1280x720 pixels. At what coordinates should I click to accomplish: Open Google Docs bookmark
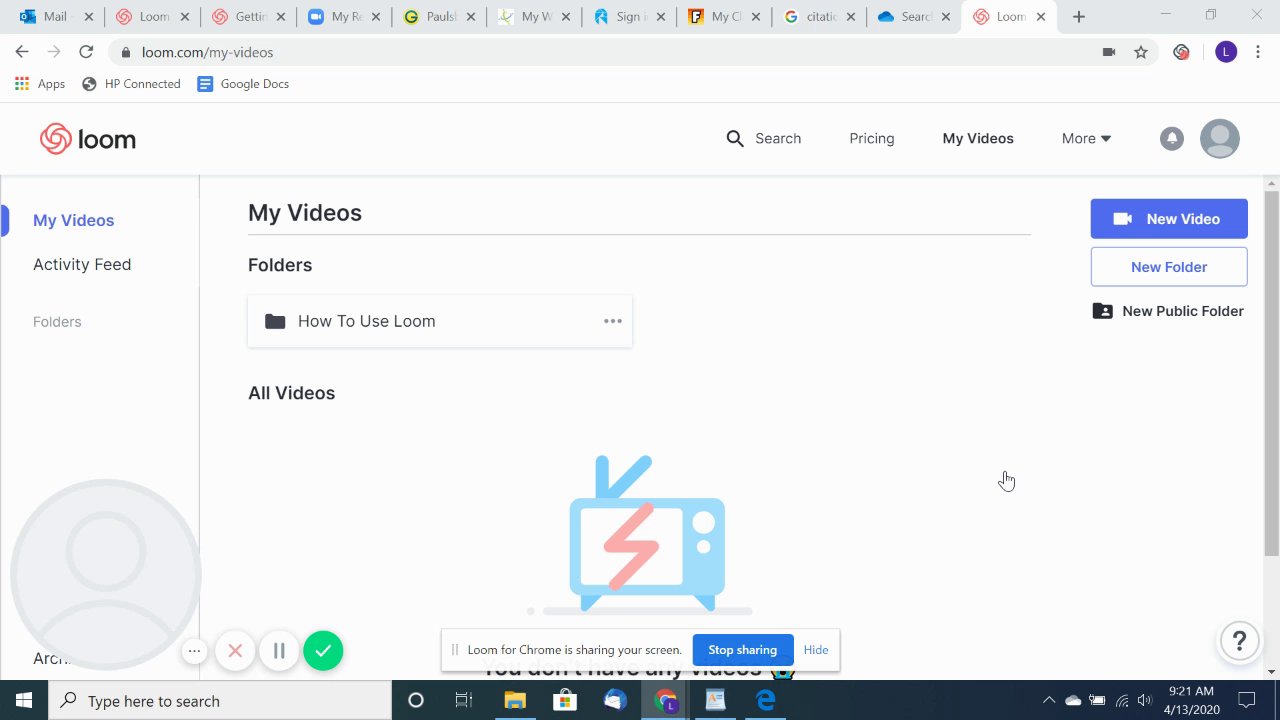click(x=243, y=84)
